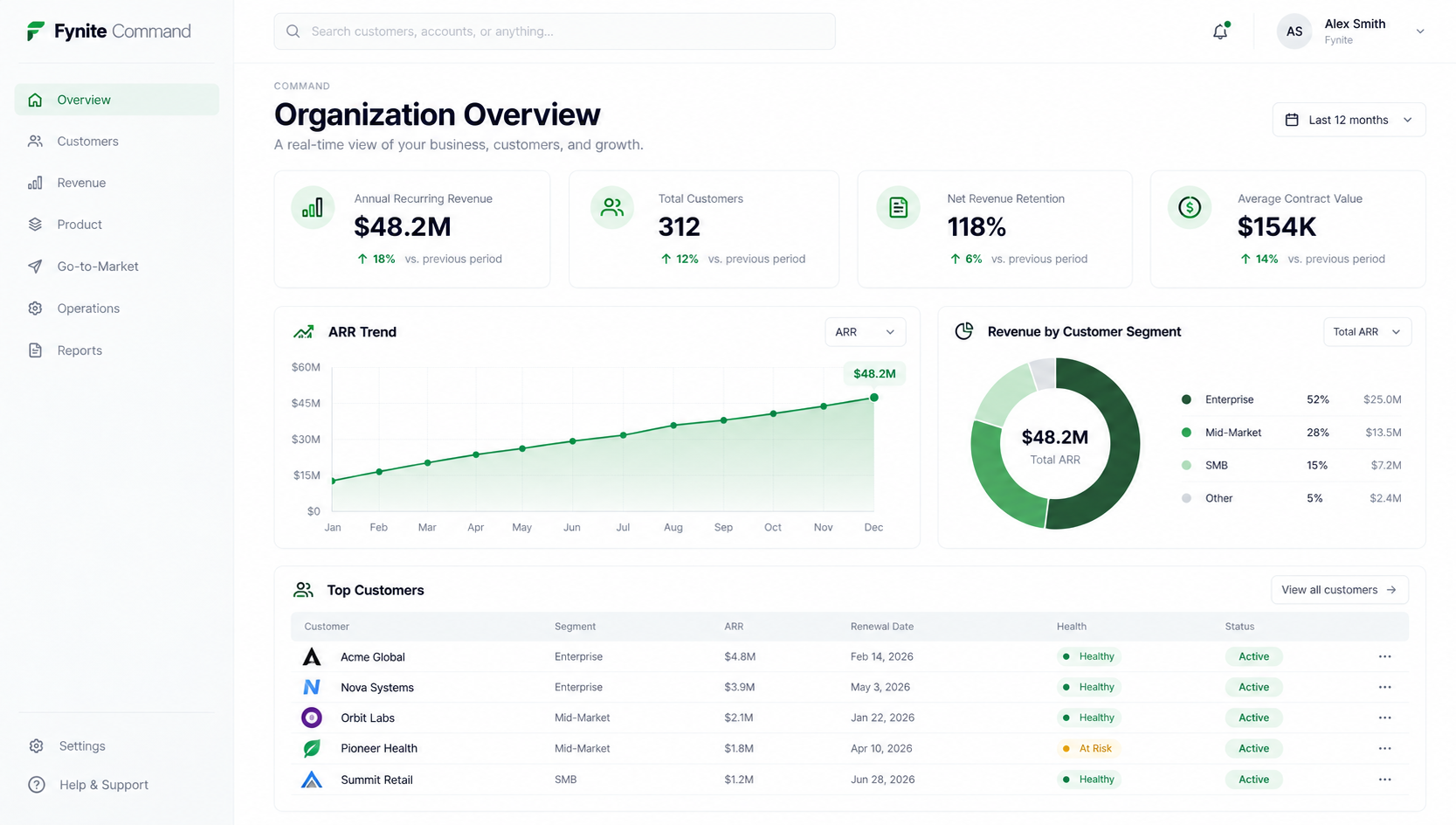This screenshot has width=1456, height=825.
Task: Click the Annual Recurring Revenue bar-chart icon
Action: pos(313,208)
